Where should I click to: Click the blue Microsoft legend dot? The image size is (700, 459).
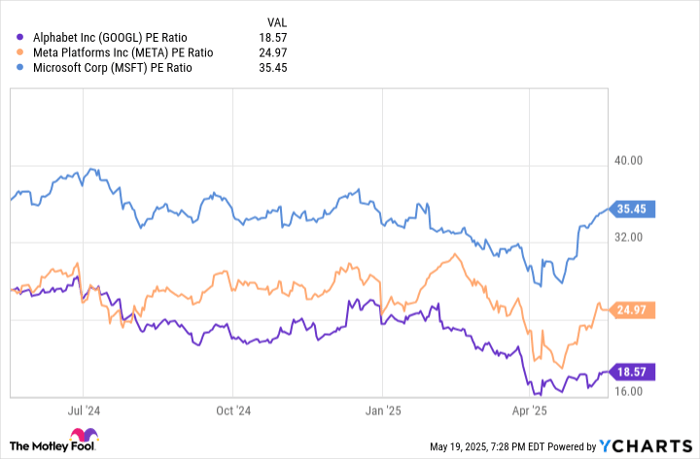pos(22,68)
